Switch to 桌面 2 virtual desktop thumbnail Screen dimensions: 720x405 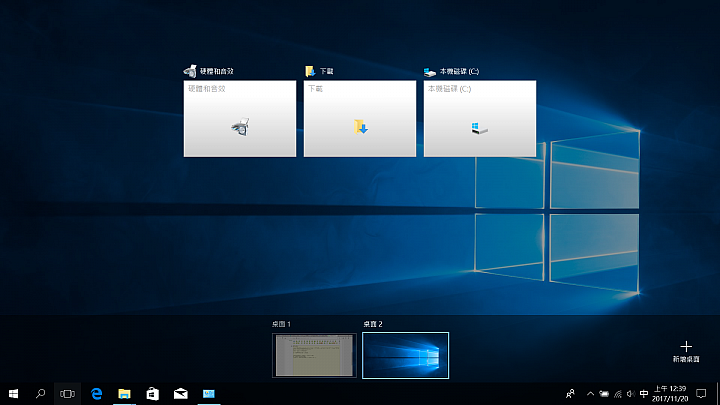tap(405, 355)
